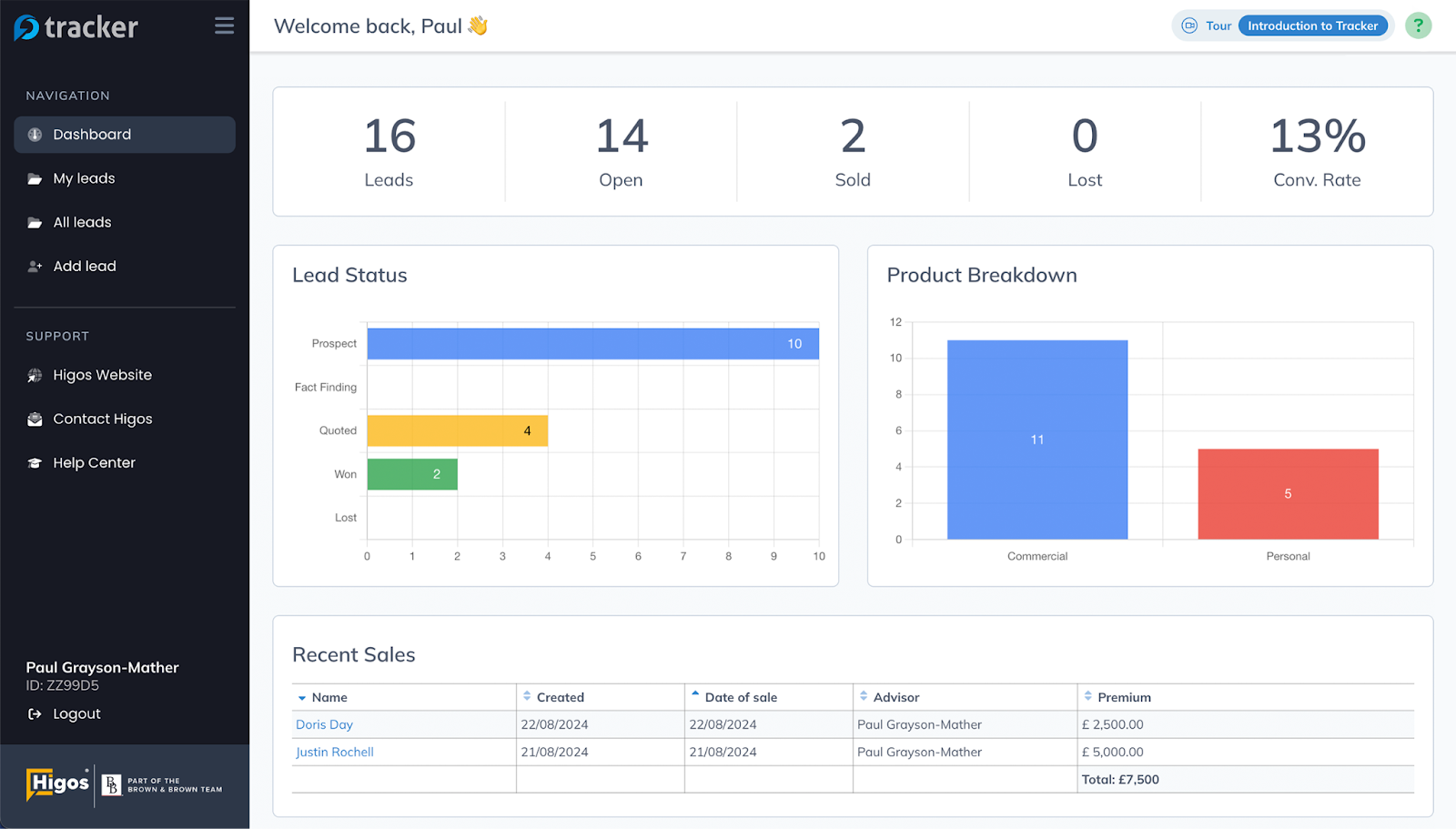
Task: Click the Logout icon
Action: point(34,713)
